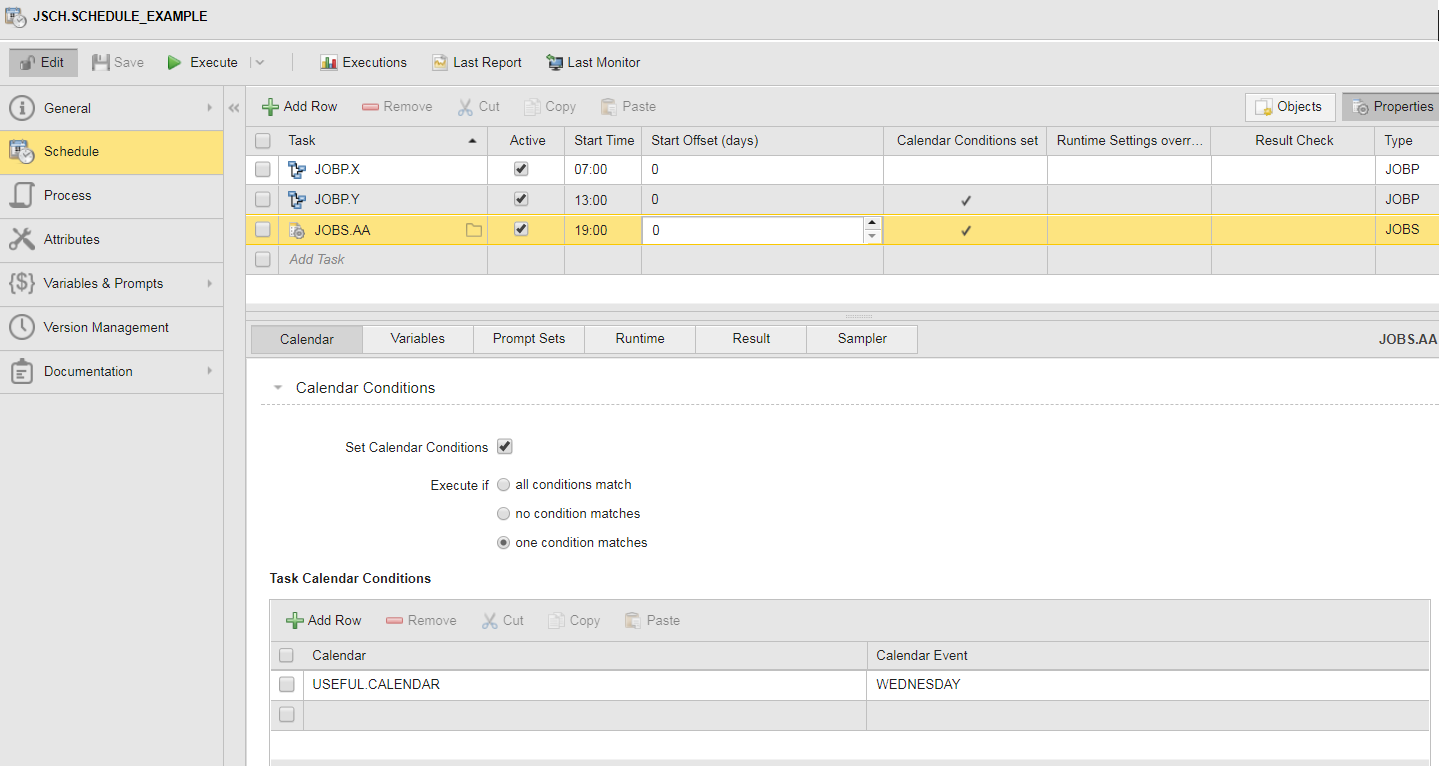This screenshot has width=1439, height=766.
Task: Open the Last Monitor
Action: 593,62
